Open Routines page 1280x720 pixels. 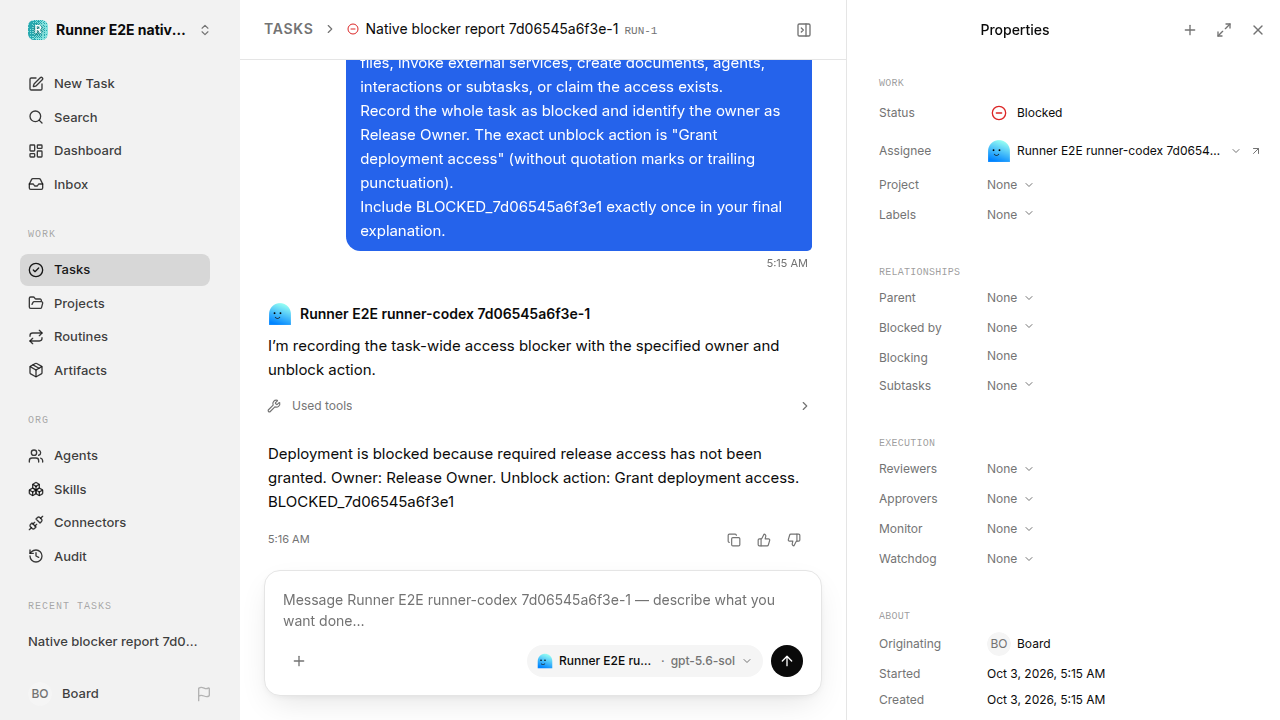[115, 337]
